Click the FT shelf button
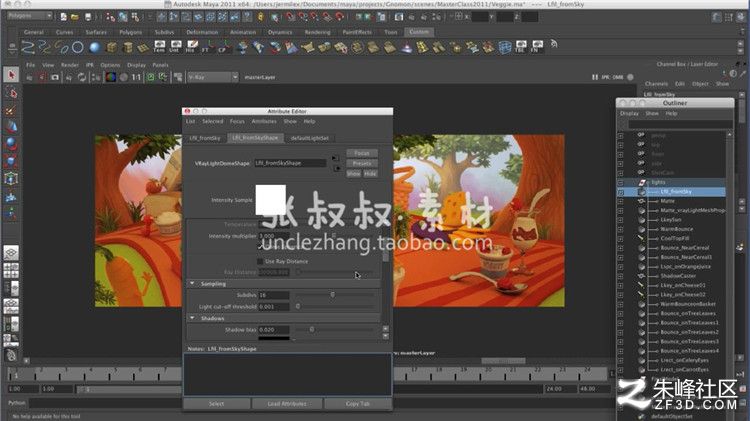 (x=207, y=47)
